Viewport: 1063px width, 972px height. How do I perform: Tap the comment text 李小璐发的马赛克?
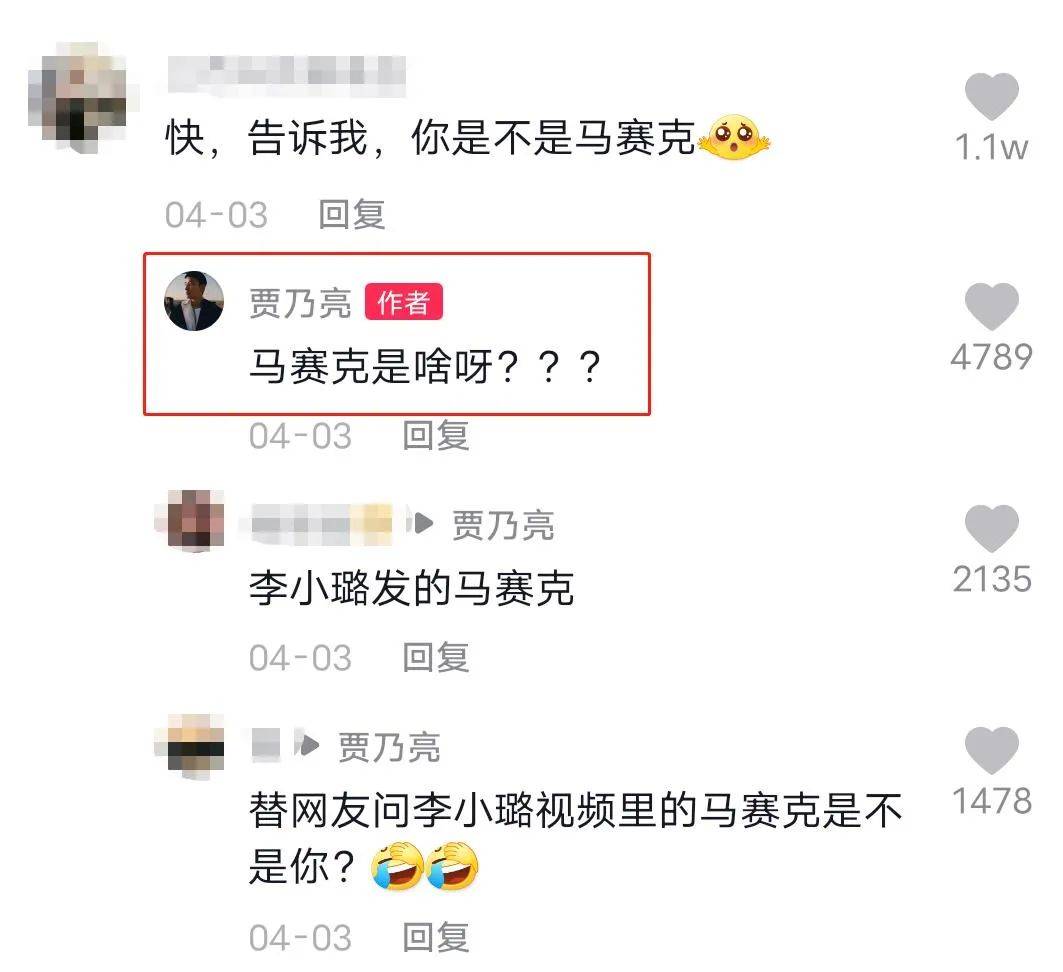[x=412, y=588]
